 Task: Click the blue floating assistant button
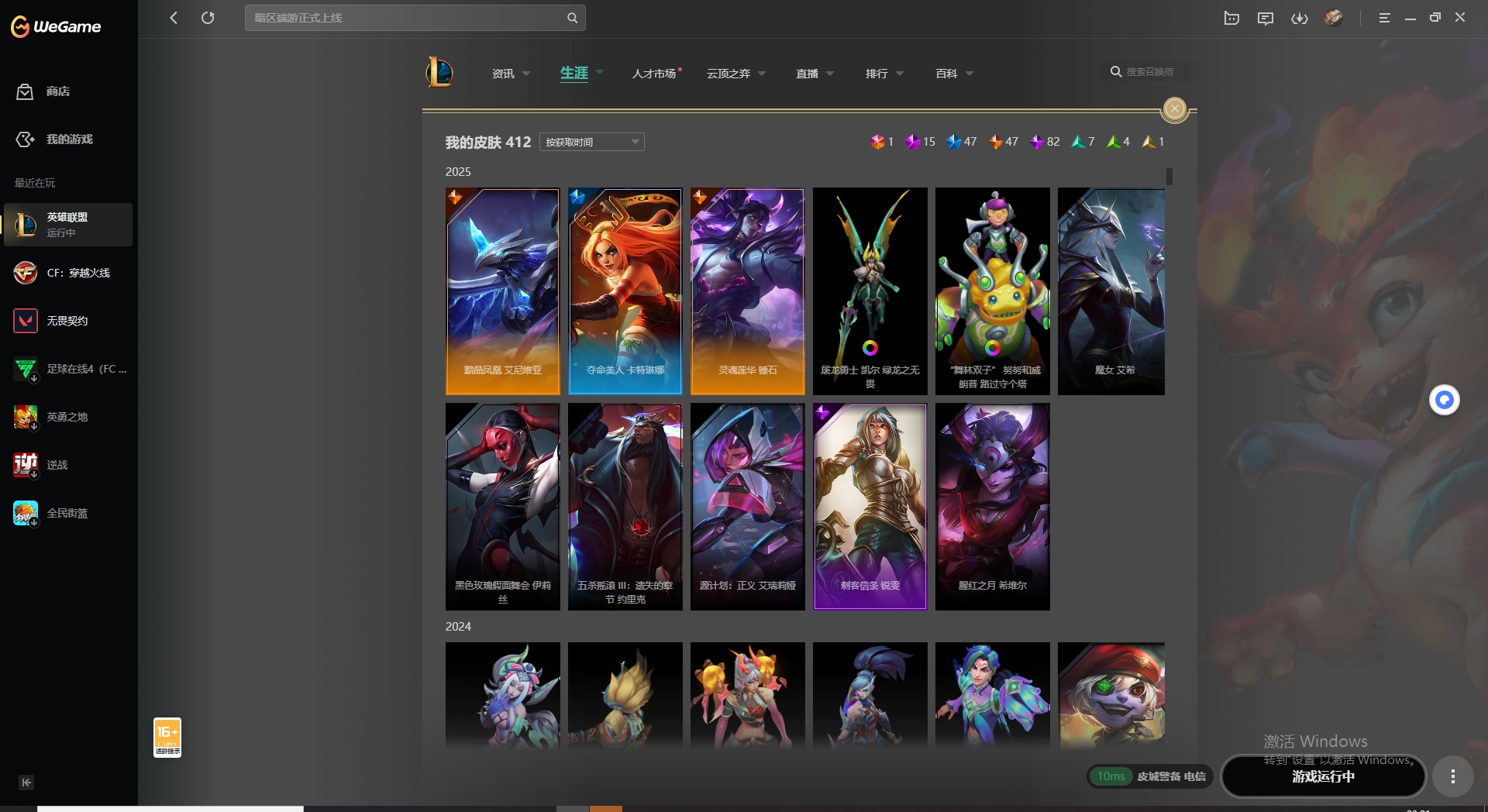(1444, 400)
